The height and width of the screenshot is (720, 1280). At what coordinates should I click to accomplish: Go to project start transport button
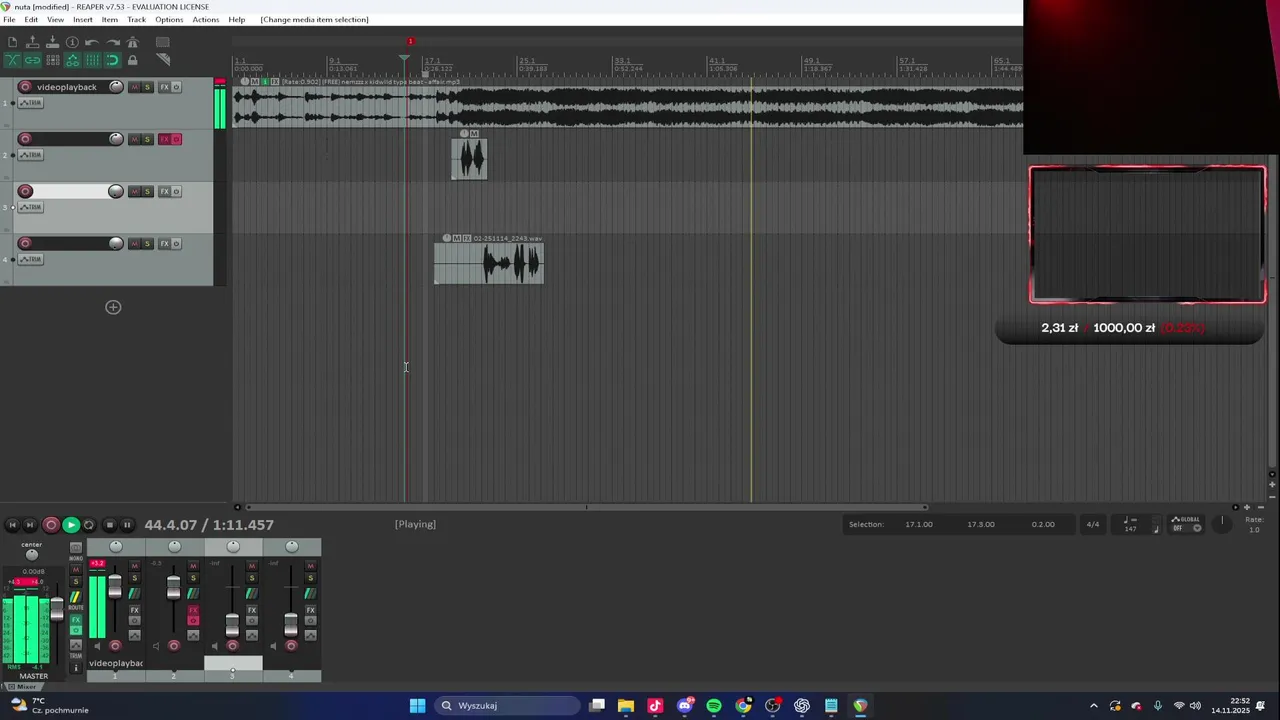[12, 525]
